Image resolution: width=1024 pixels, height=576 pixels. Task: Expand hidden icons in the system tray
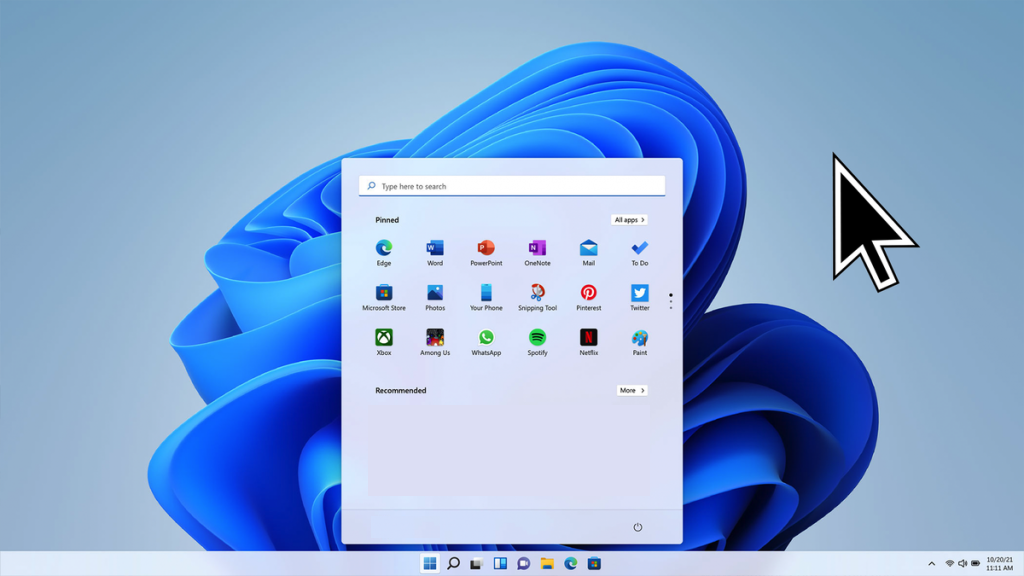[932, 563]
